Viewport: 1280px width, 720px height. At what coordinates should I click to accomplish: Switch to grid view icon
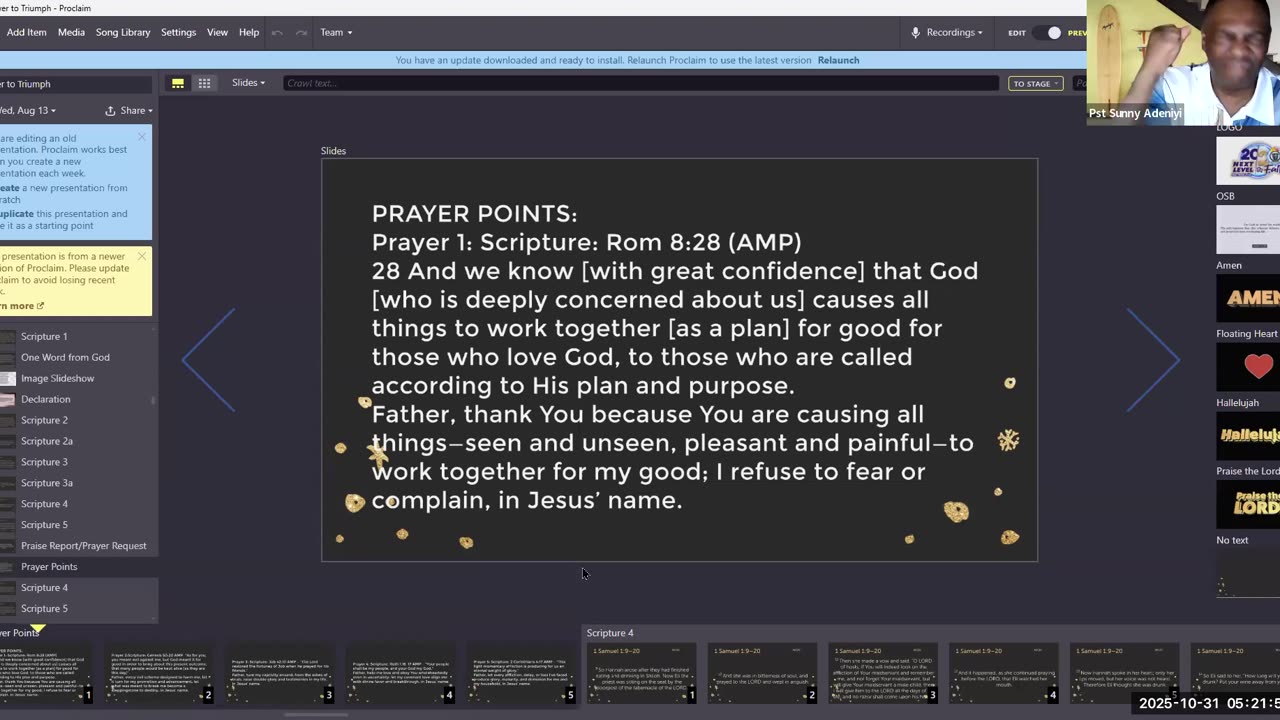[x=204, y=83]
